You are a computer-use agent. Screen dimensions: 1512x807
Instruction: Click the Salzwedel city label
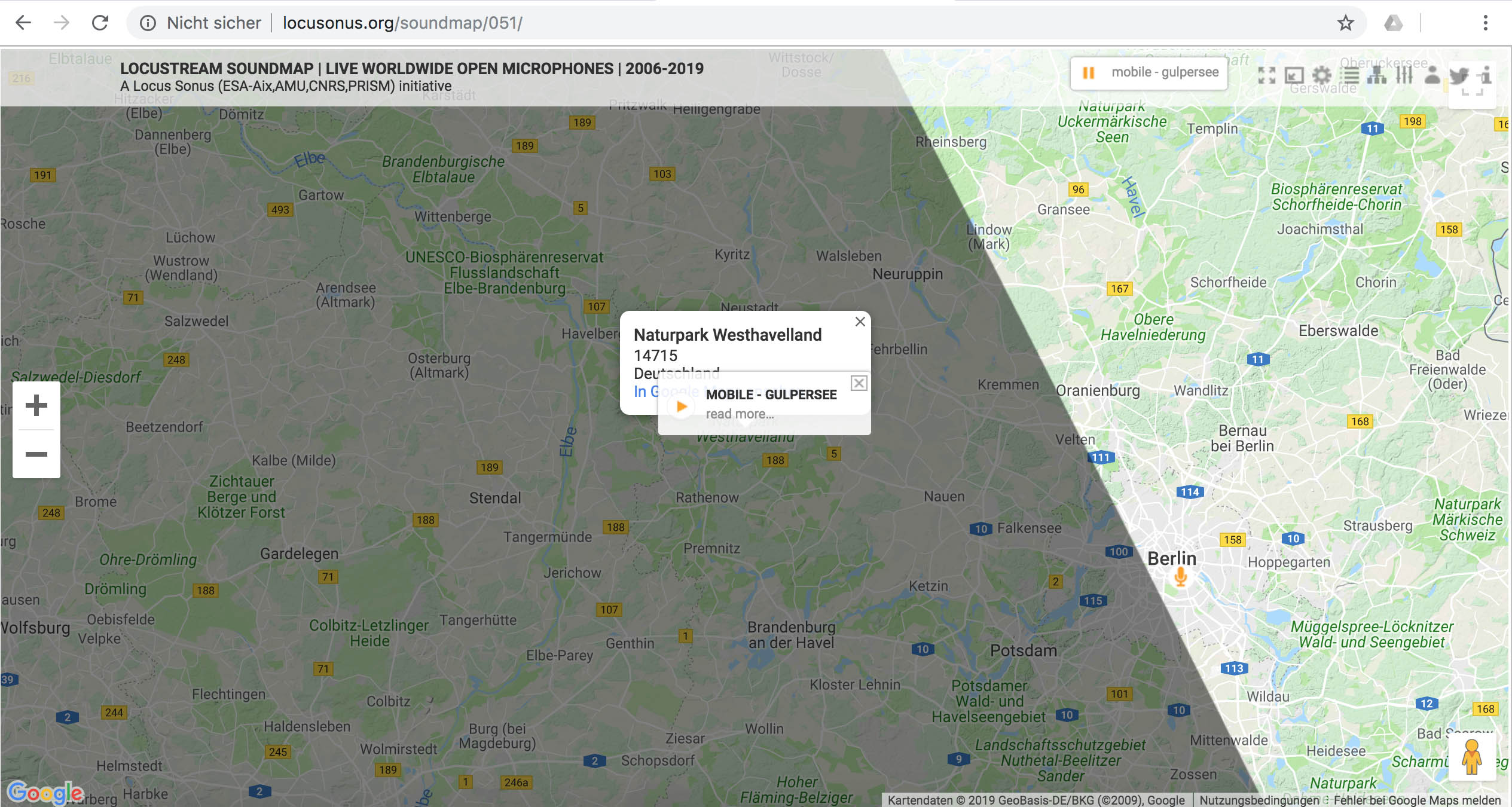tap(196, 321)
